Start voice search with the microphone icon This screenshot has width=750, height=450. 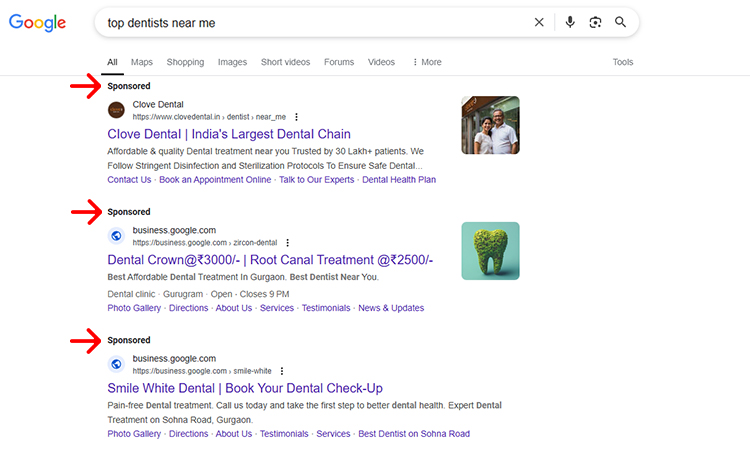click(570, 22)
